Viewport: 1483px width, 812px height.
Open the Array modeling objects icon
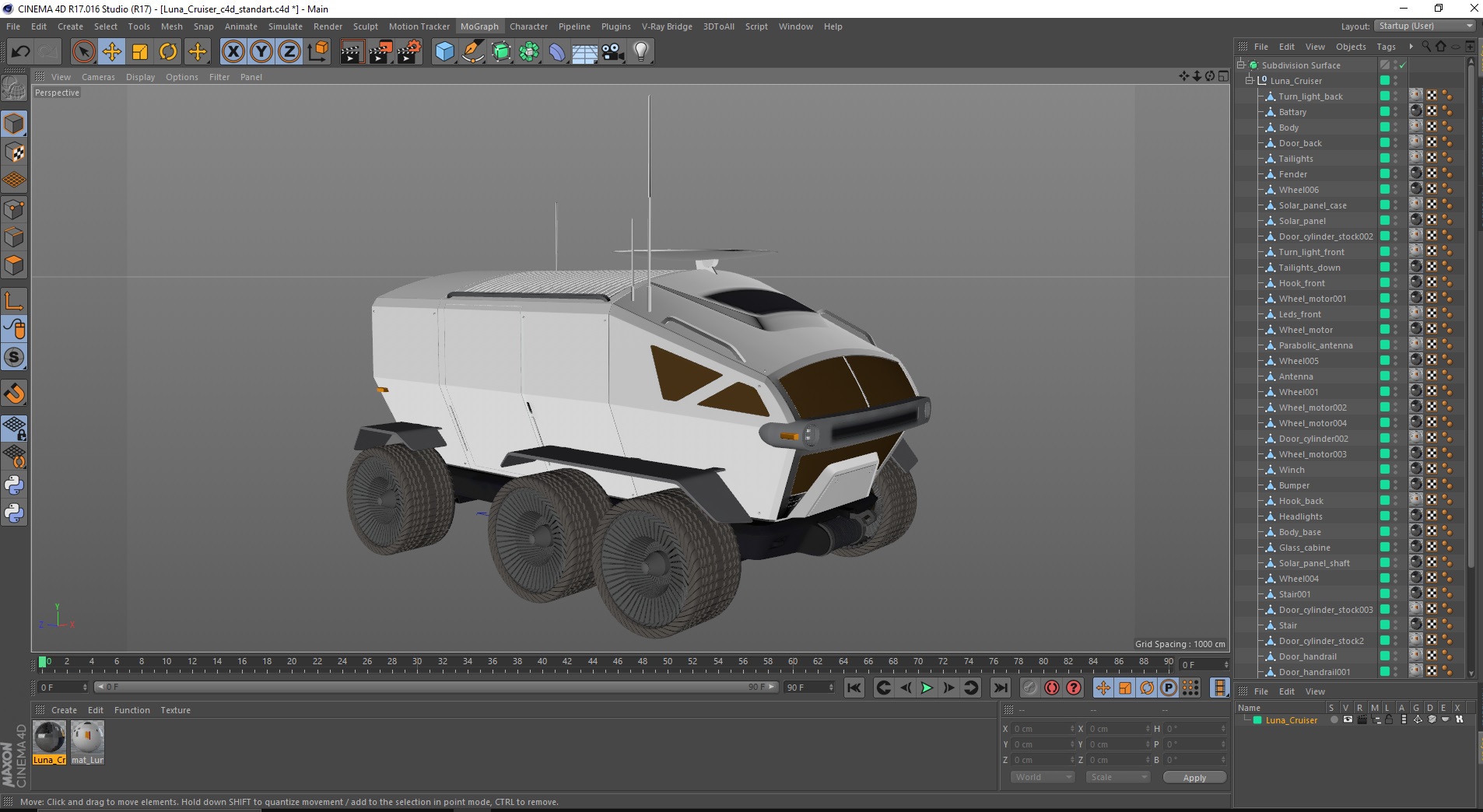pyautogui.click(x=529, y=52)
